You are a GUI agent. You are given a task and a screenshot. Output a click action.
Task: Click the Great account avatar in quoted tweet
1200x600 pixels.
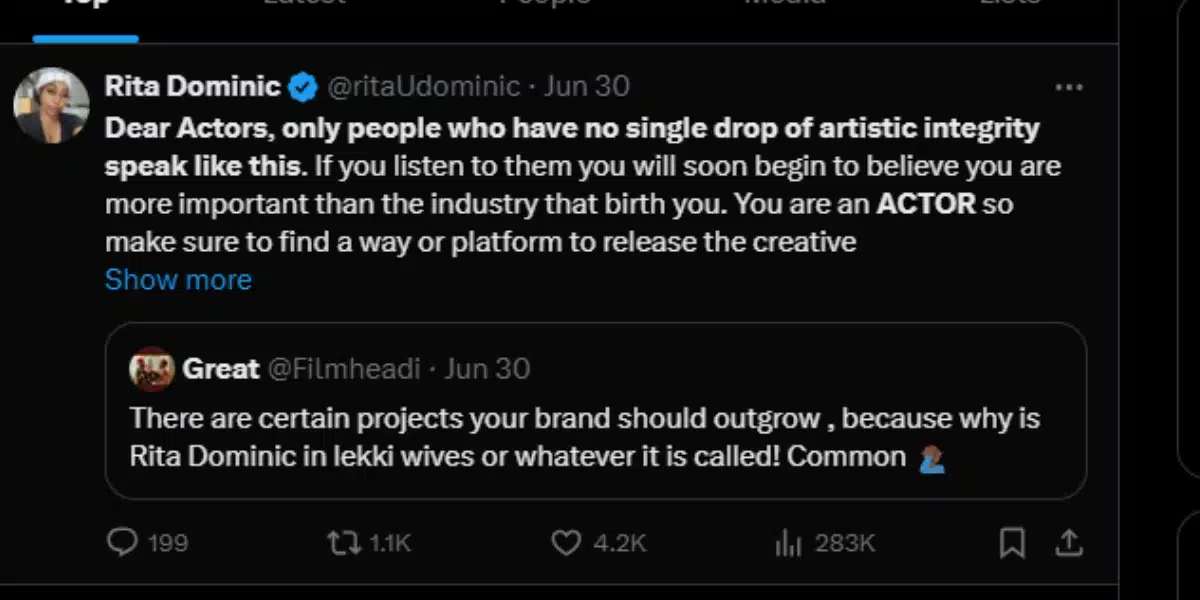click(152, 369)
